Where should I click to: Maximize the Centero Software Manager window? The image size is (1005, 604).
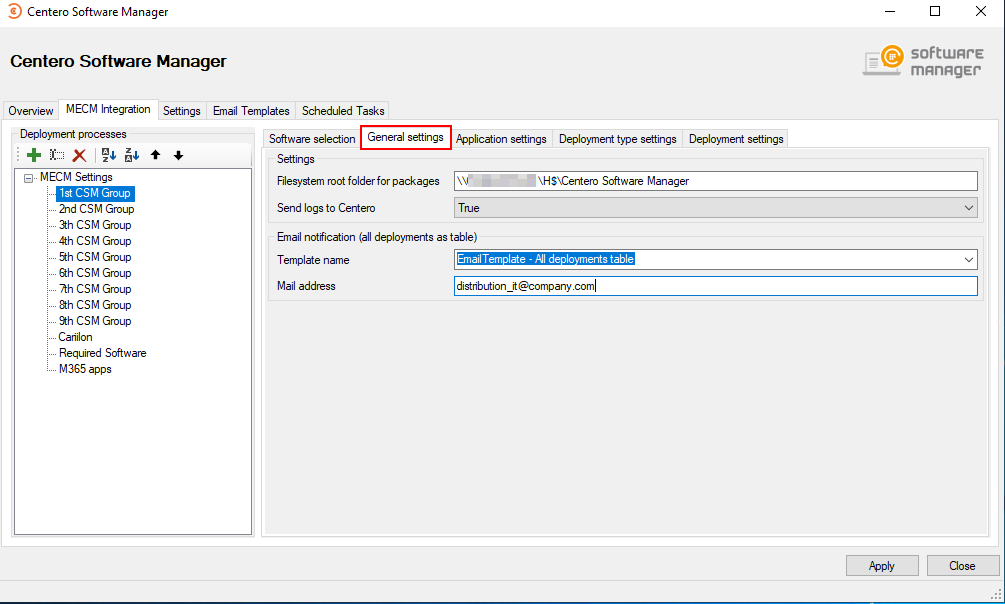[935, 12]
